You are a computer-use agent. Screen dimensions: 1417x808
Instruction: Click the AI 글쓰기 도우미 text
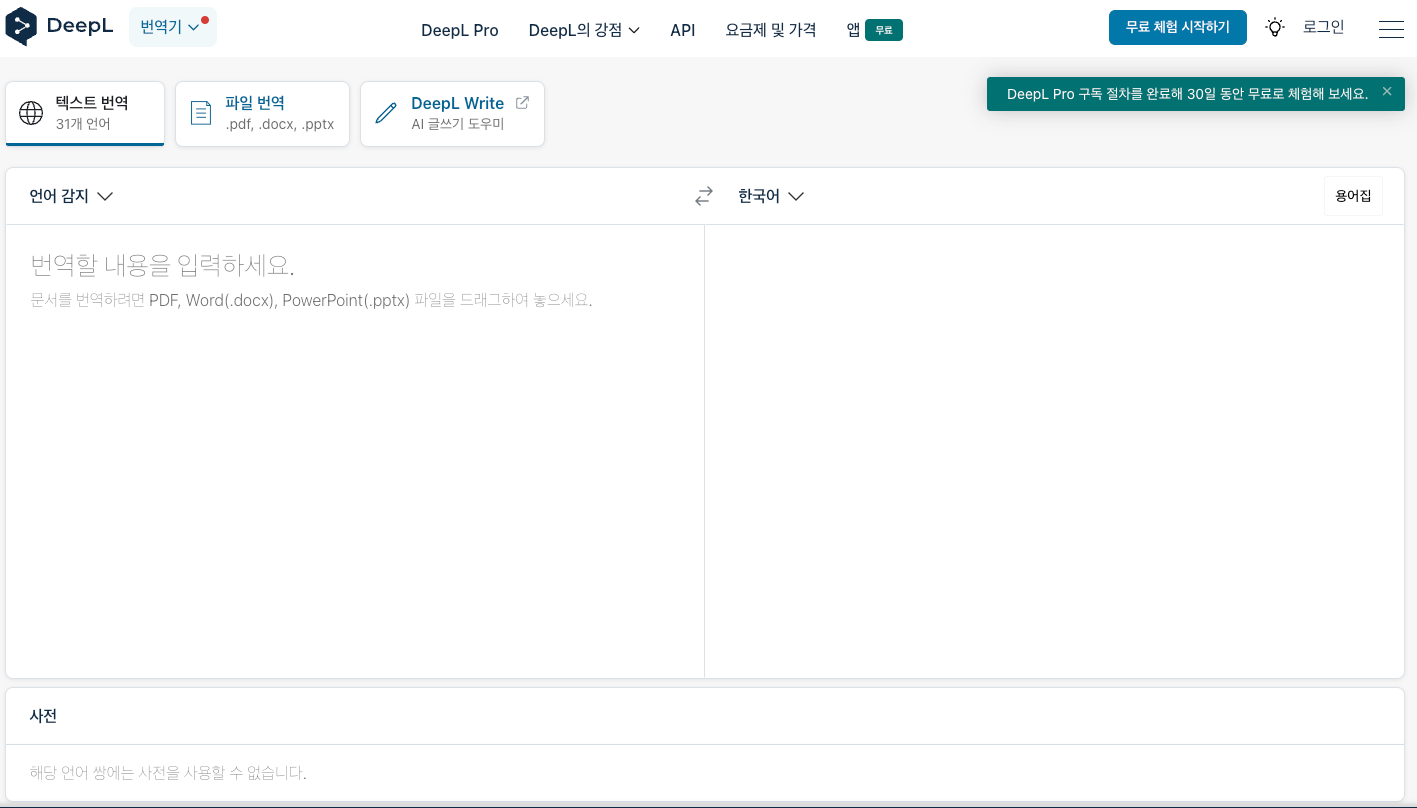tap(458, 125)
